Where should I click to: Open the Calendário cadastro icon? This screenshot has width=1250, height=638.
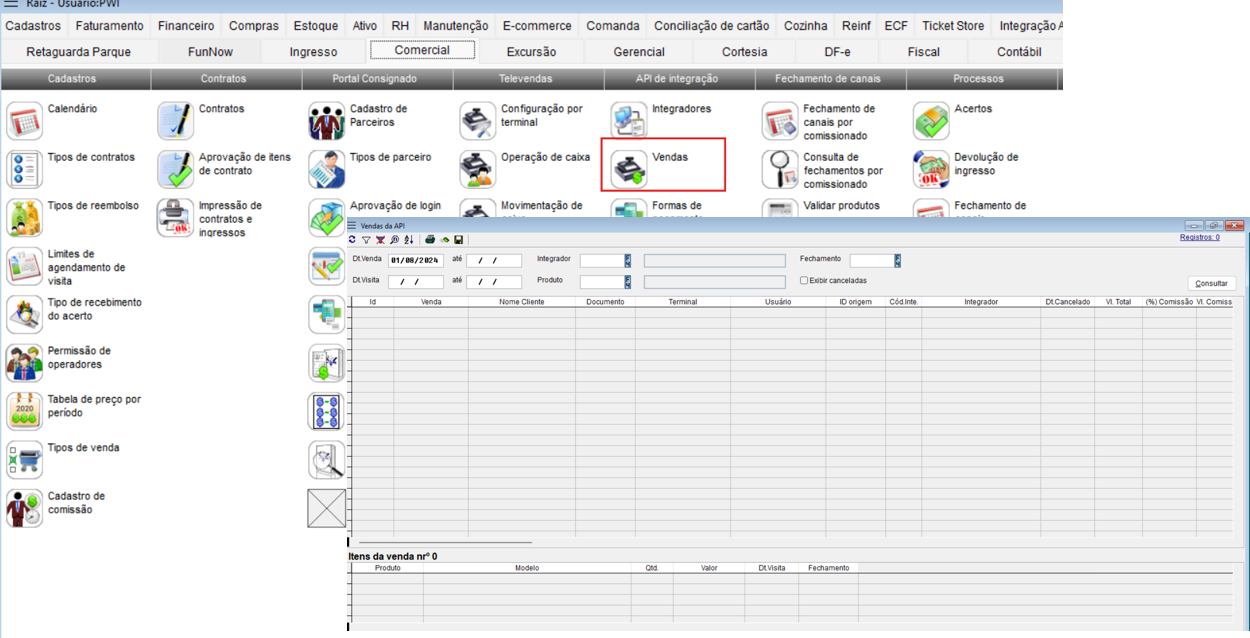coord(25,121)
